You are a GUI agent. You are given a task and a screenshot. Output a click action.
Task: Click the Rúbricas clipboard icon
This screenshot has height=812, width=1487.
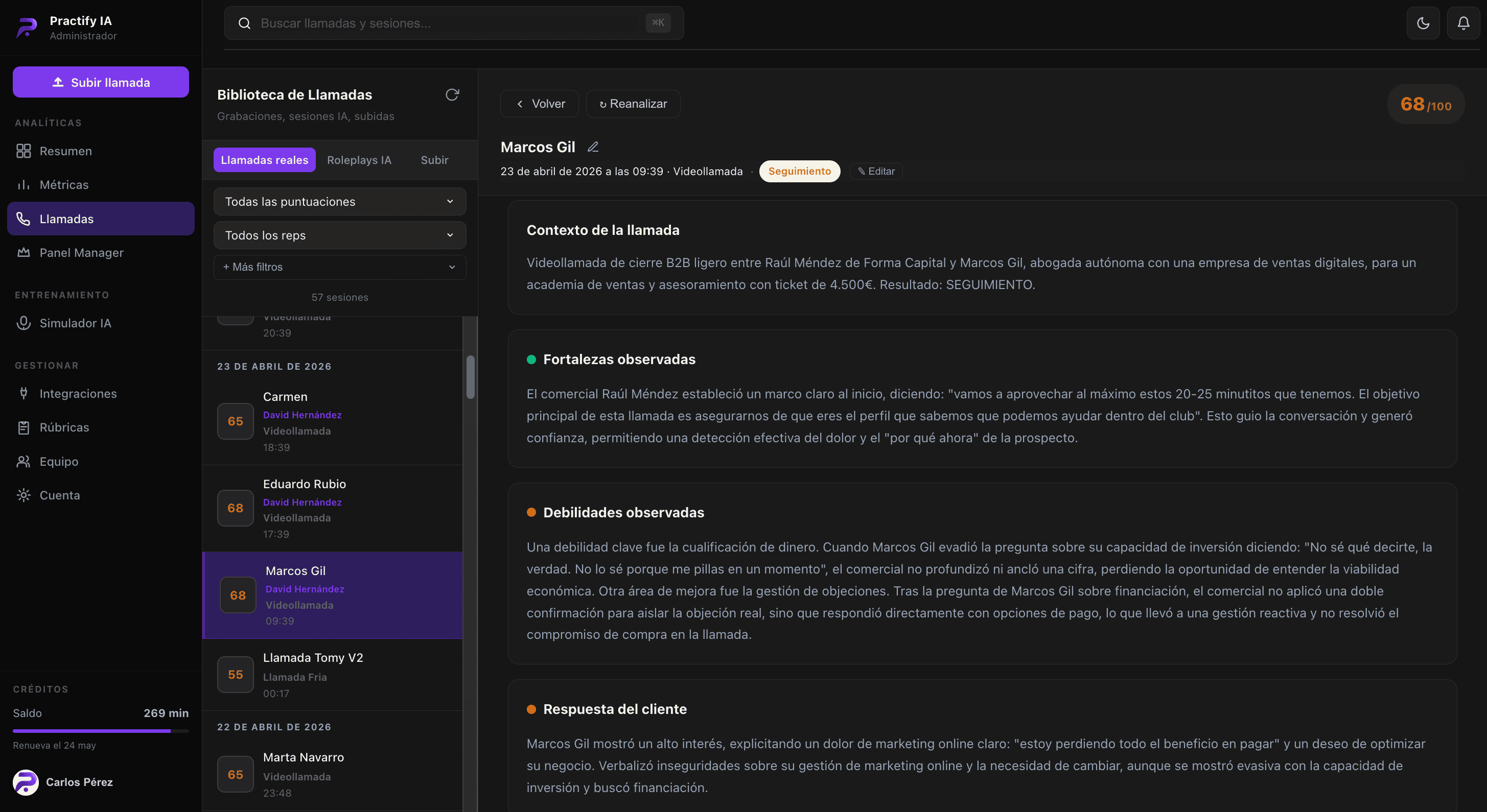click(24, 427)
